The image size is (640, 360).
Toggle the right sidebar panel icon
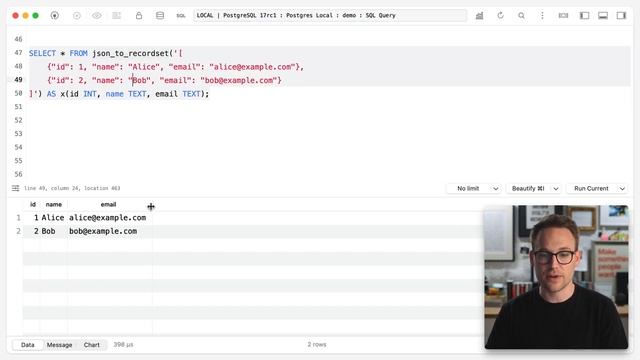click(x=621, y=16)
